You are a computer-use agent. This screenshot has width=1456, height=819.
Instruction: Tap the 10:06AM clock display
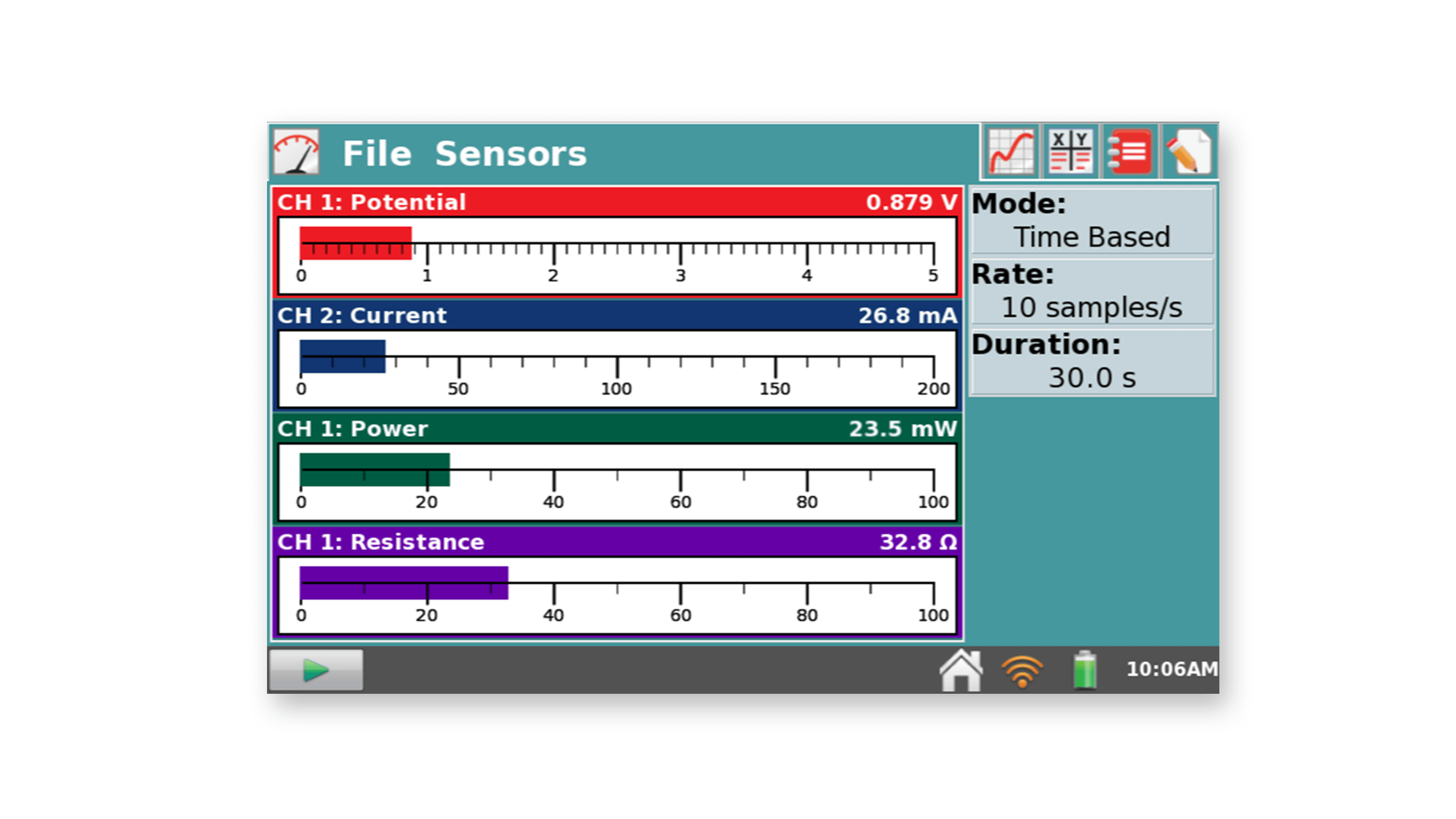pos(1171,669)
